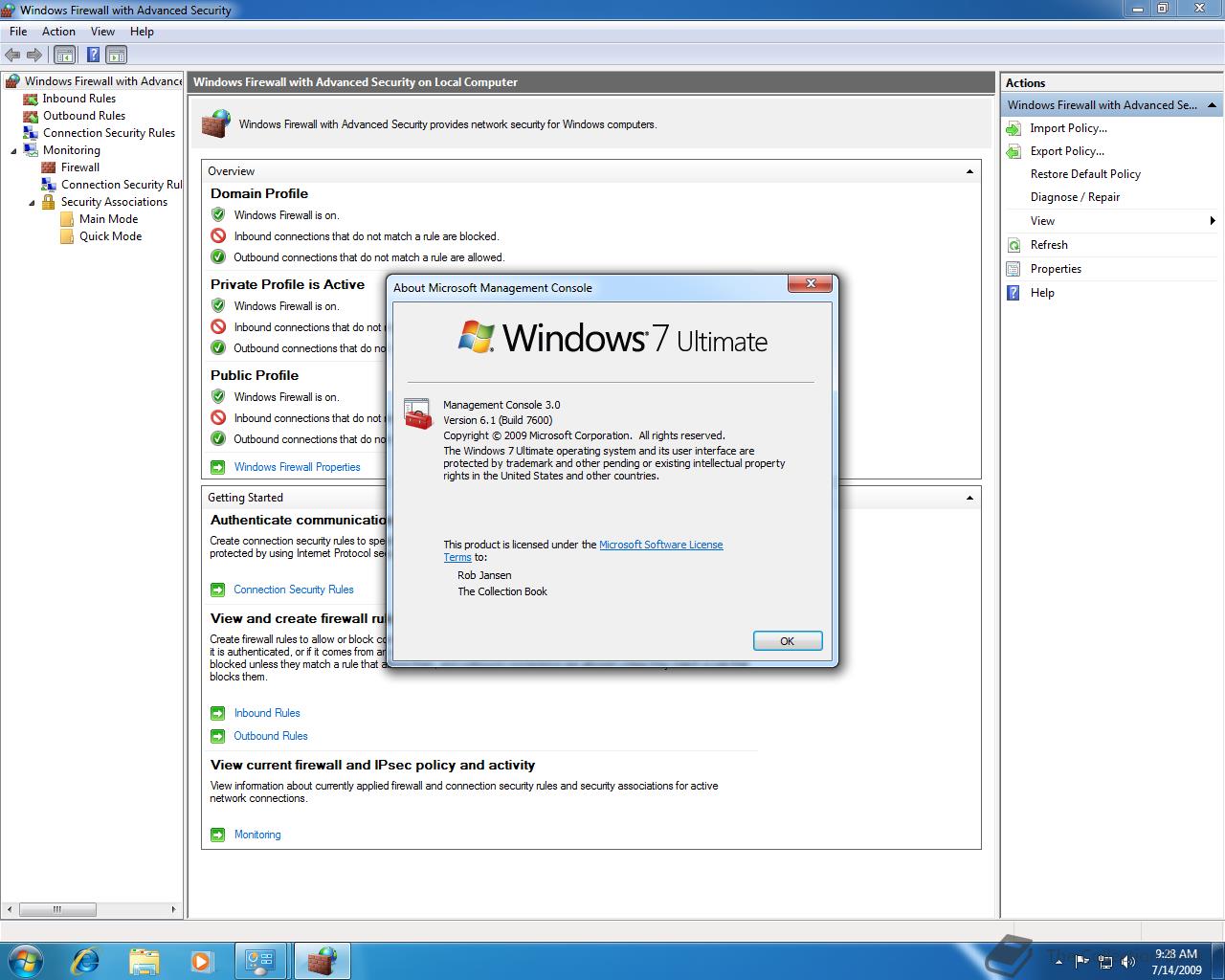Click the firewall globe icon in the description banner
Screen dimensions: 1225x980
point(216,124)
